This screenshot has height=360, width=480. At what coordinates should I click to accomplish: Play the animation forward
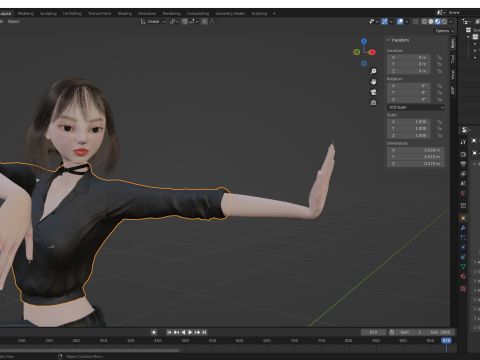[x=190, y=332]
